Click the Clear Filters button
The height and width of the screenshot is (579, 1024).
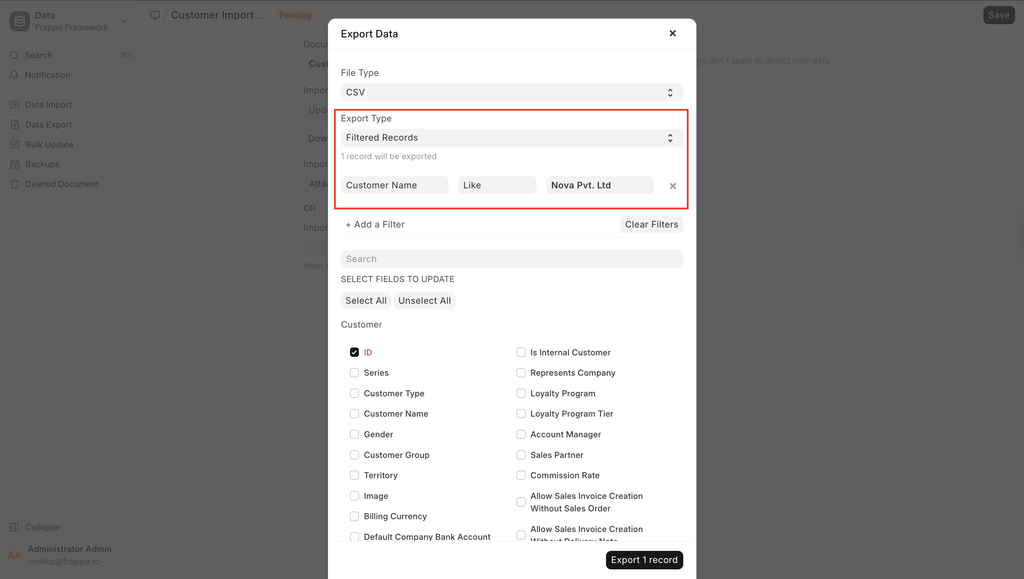pos(651,225)
